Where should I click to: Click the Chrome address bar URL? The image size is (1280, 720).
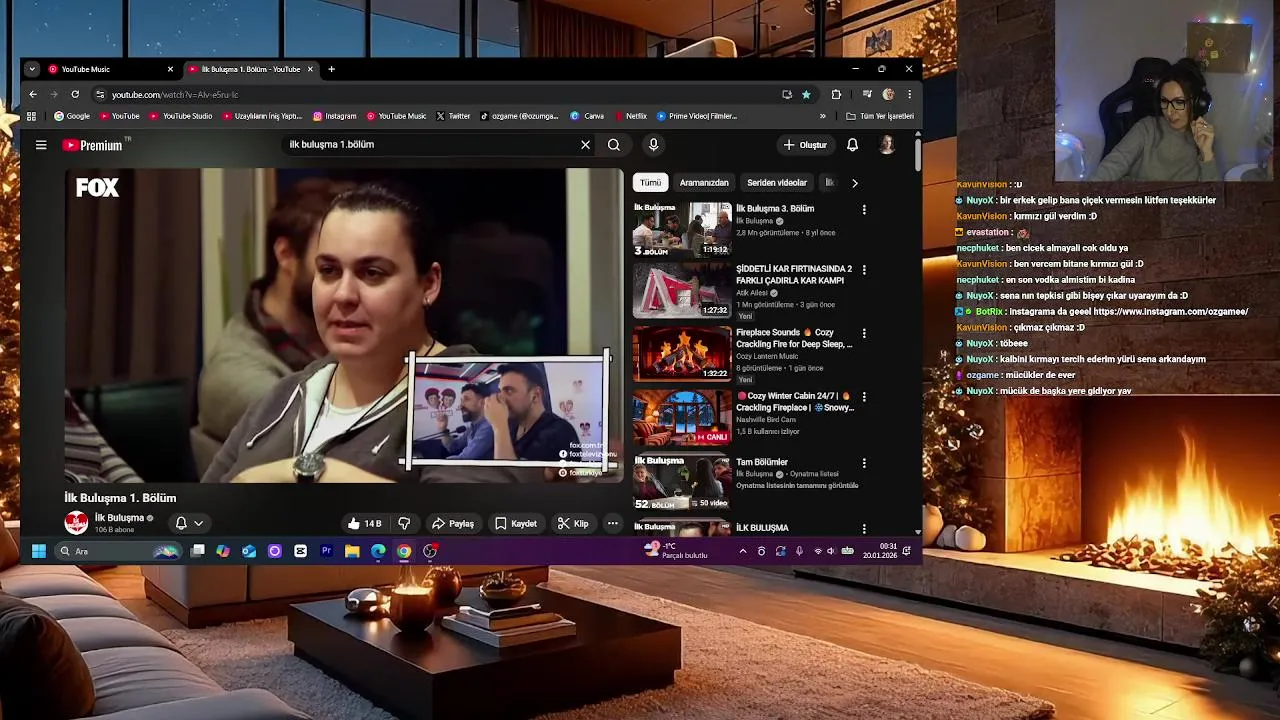point(175,94)
